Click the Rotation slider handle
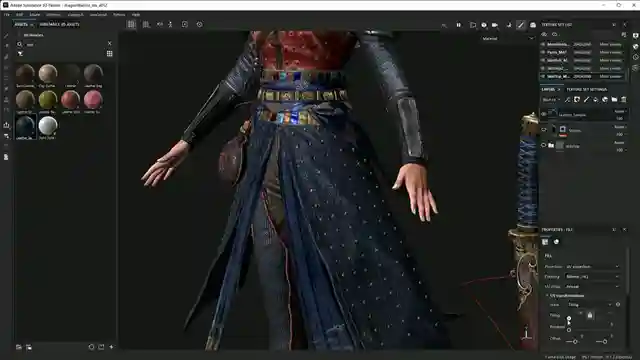This screenshot has height=360, width=640. pyautogui.click(x=569, y=329)
